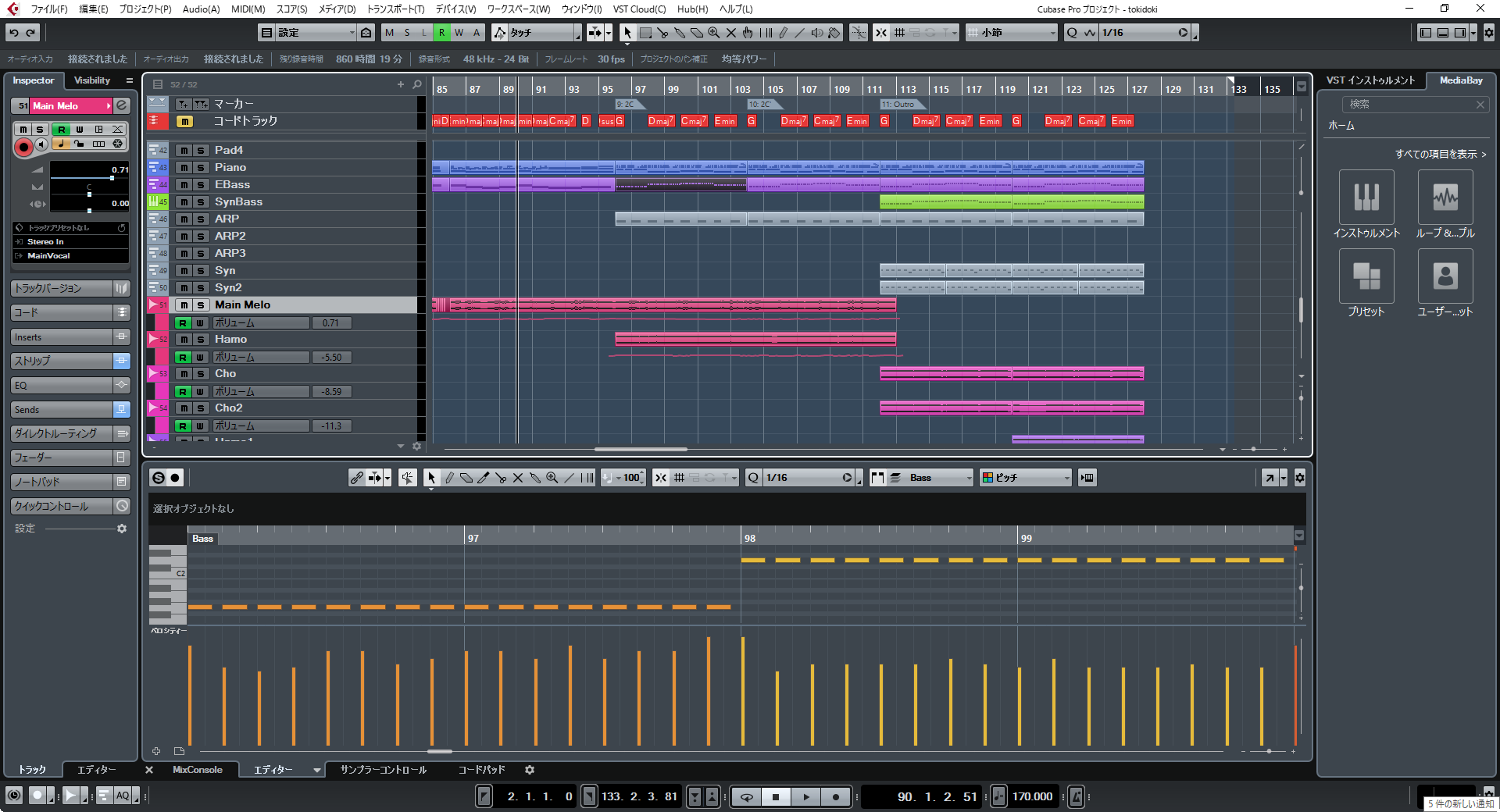Toggle Snap on/off in project toolbar
Viewport: 1500px width, 812px height.
[x=880, y=32]
